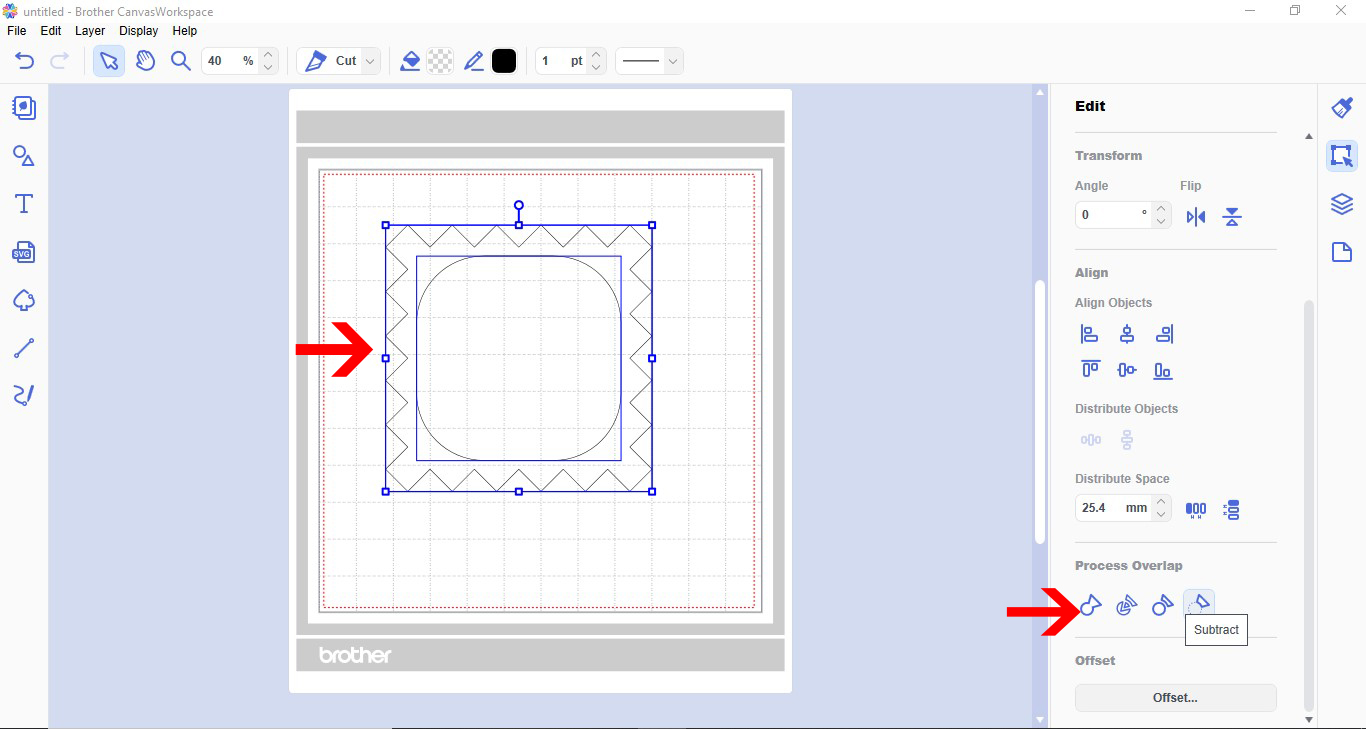
Task: Expand the line style dropdown
Action: (x=673, y=61)
